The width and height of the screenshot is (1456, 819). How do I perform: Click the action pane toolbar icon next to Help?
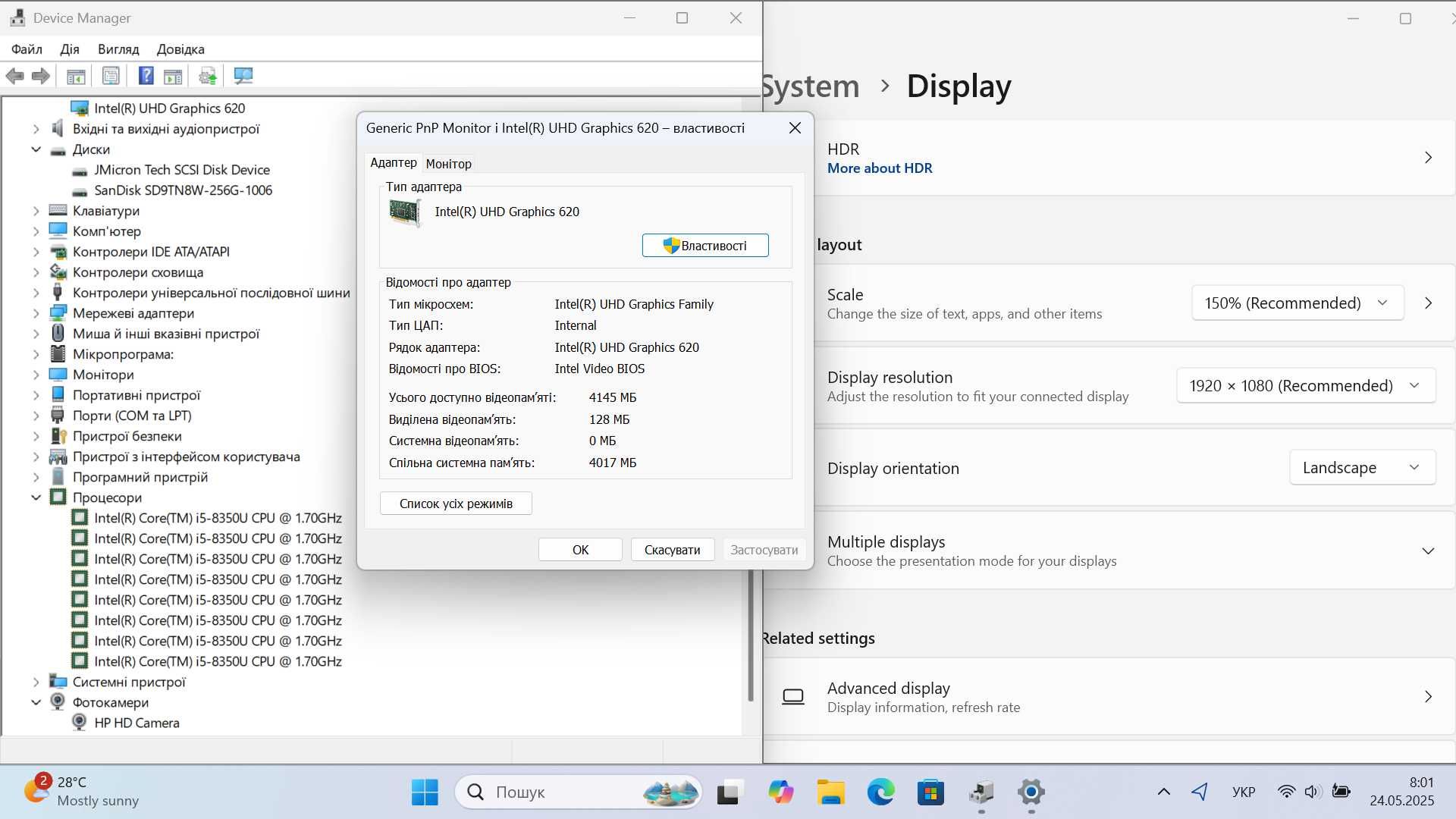pyautogui.click(x=173, y=76)
